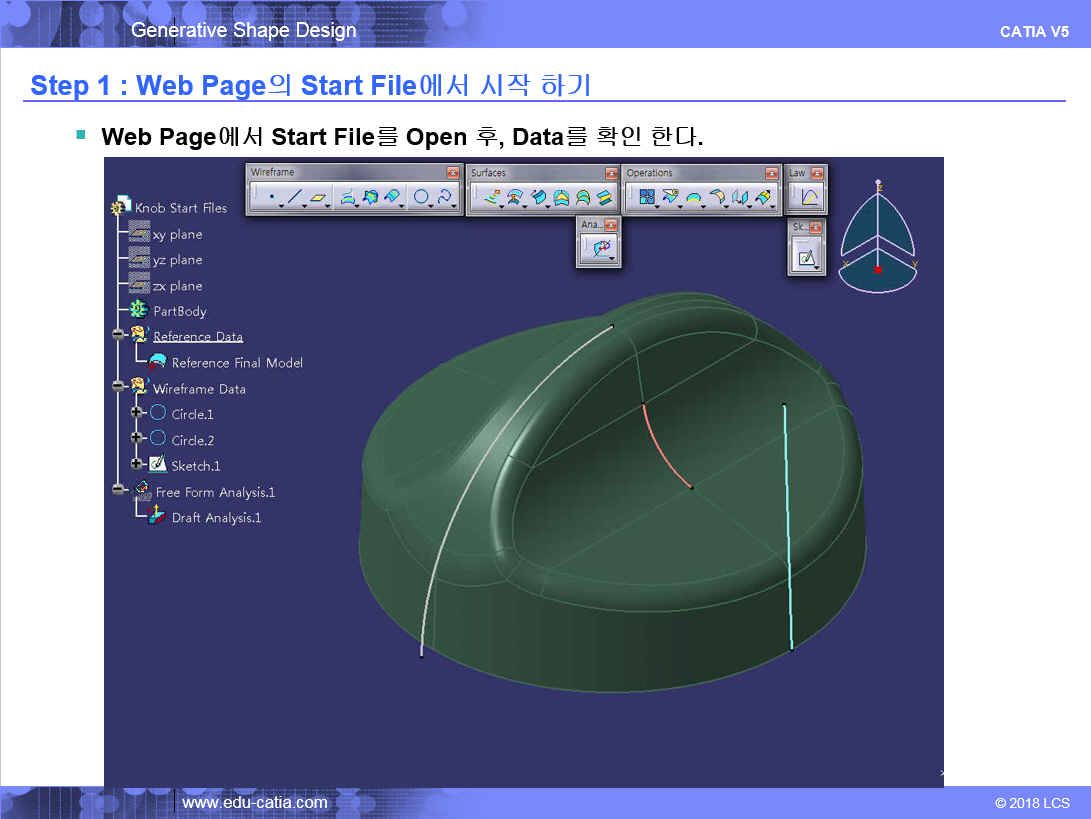
Task: Select xy plane in the specification tree
Action: pos(177,234)
